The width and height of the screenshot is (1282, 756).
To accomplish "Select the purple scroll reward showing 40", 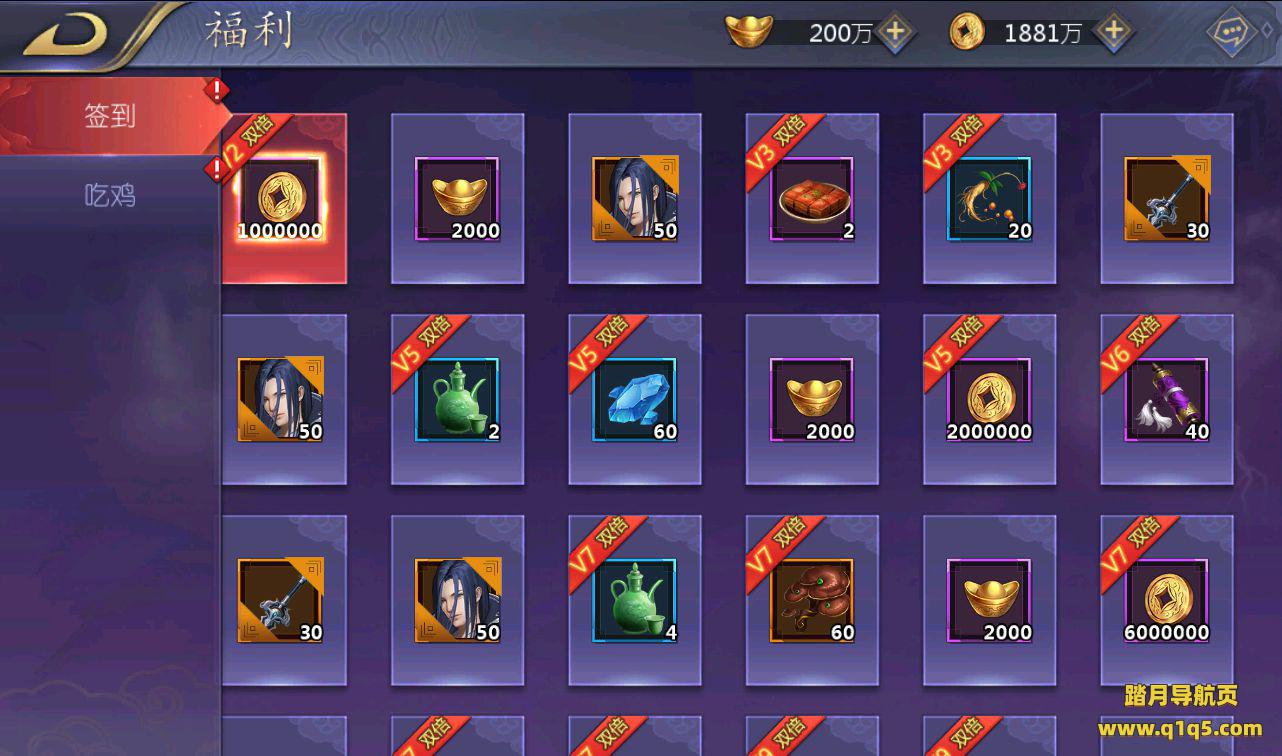I will click(1167, 400).
